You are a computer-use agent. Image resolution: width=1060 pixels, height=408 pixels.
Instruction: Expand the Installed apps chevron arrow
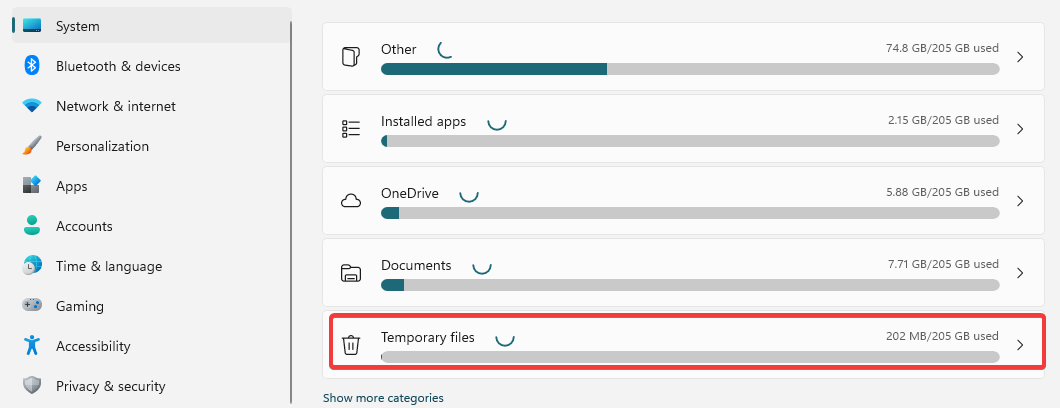1021,128
